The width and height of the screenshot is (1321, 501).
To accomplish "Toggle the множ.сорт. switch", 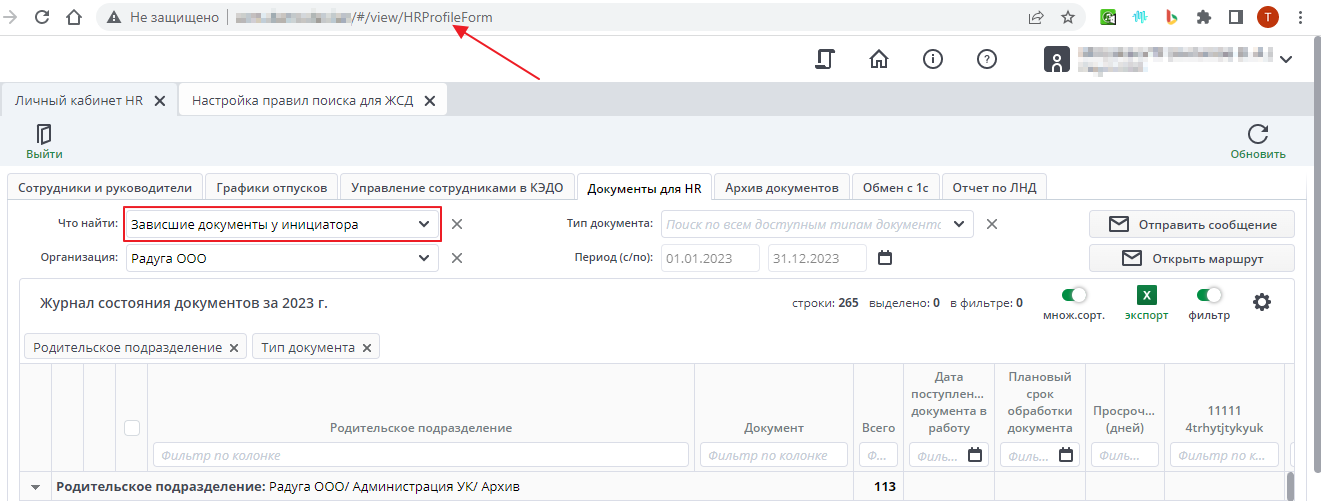I will click(1074, 295).
